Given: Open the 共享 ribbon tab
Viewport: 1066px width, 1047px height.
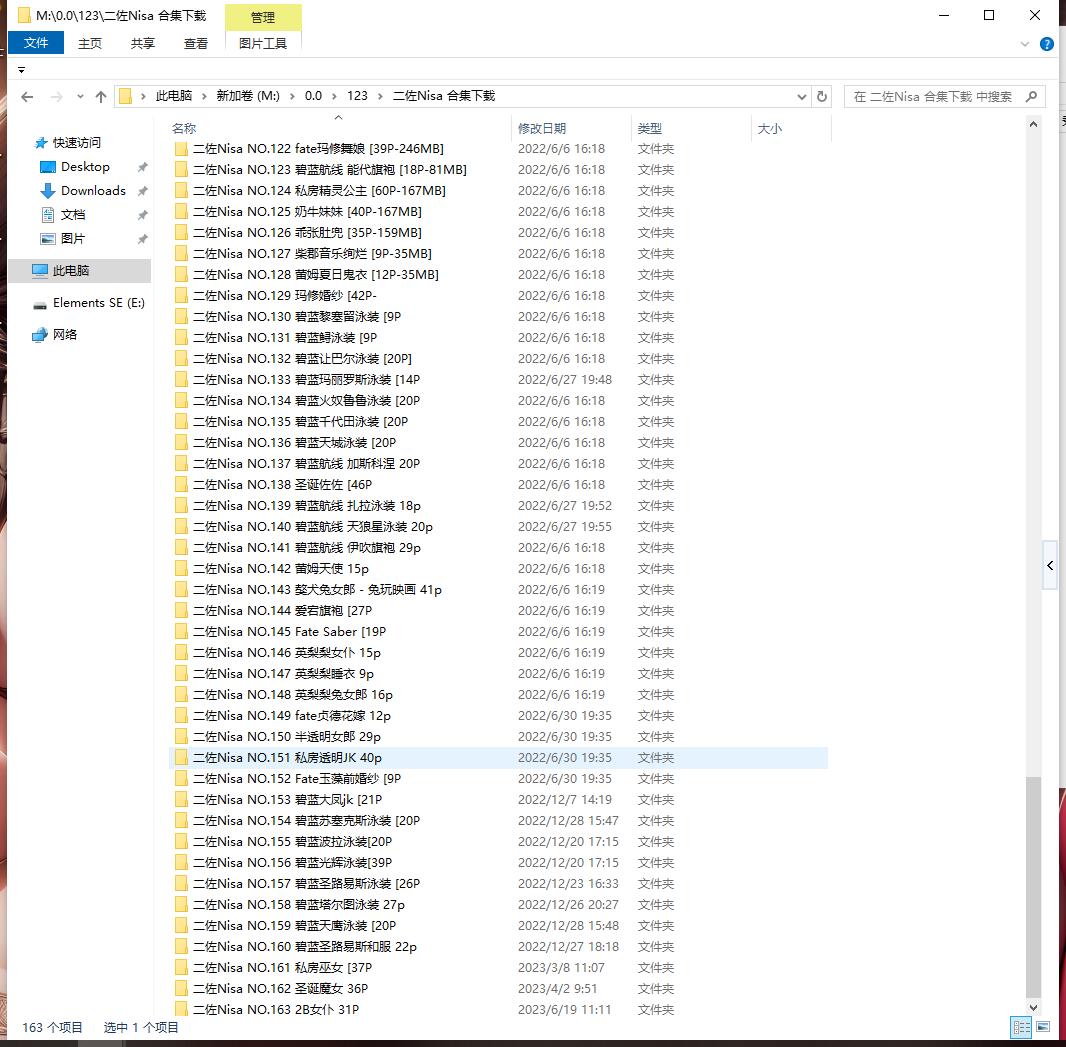Looking at the screenshot, I should pyautogui.click(x=143, y=44).
